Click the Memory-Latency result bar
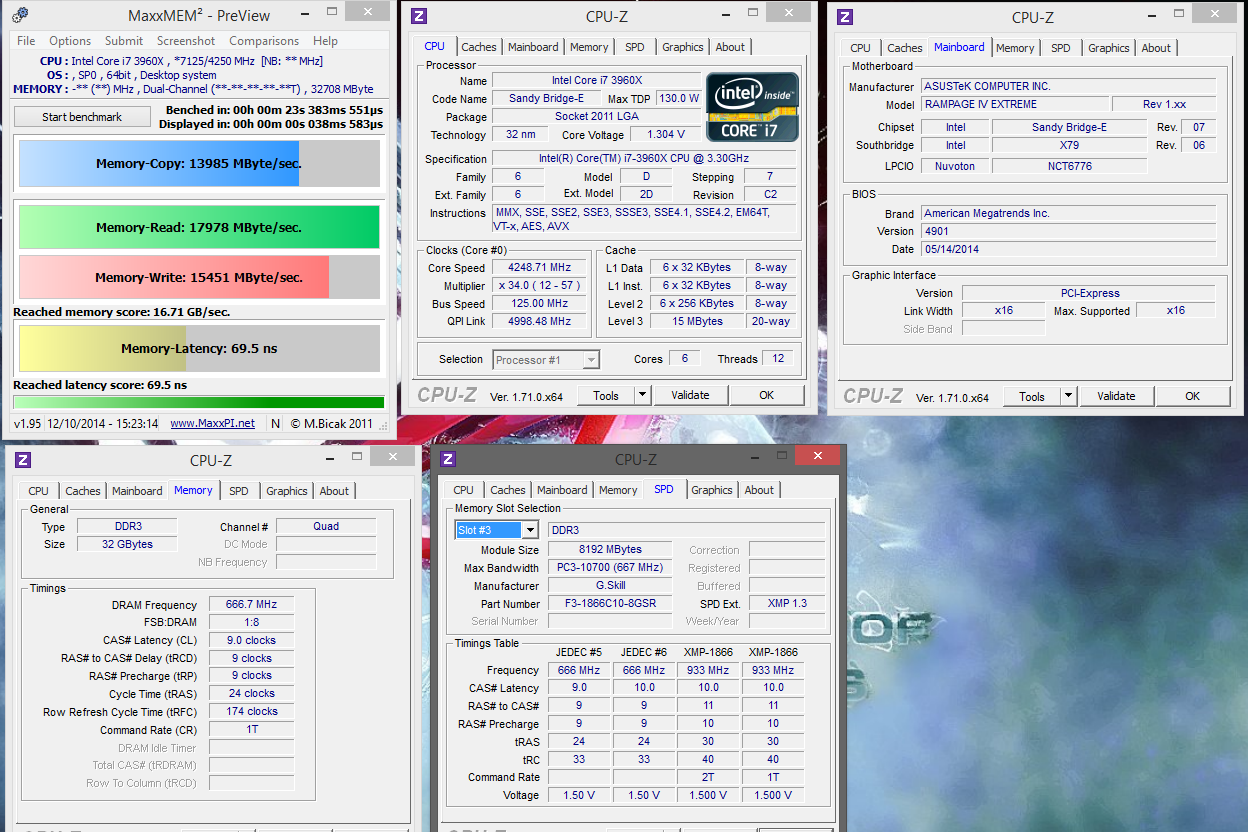This screenshot has width=1248, height=832. tap(199, 349)
